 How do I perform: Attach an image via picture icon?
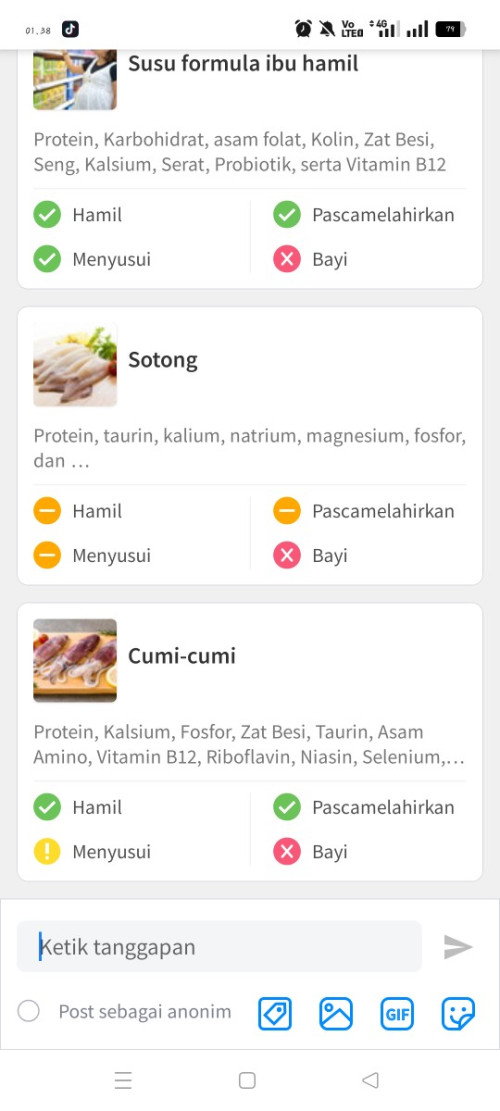pos(336,1013)
